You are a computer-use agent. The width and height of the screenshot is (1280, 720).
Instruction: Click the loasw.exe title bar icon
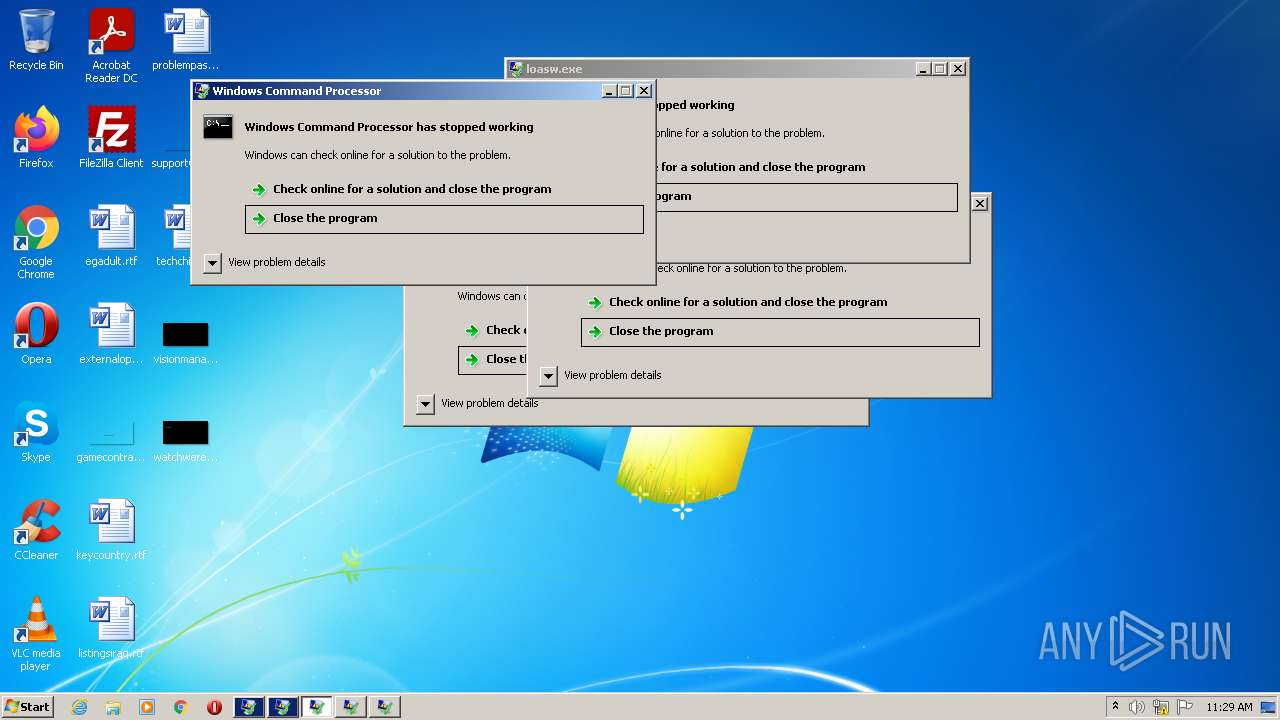click(x=516, y=69)
